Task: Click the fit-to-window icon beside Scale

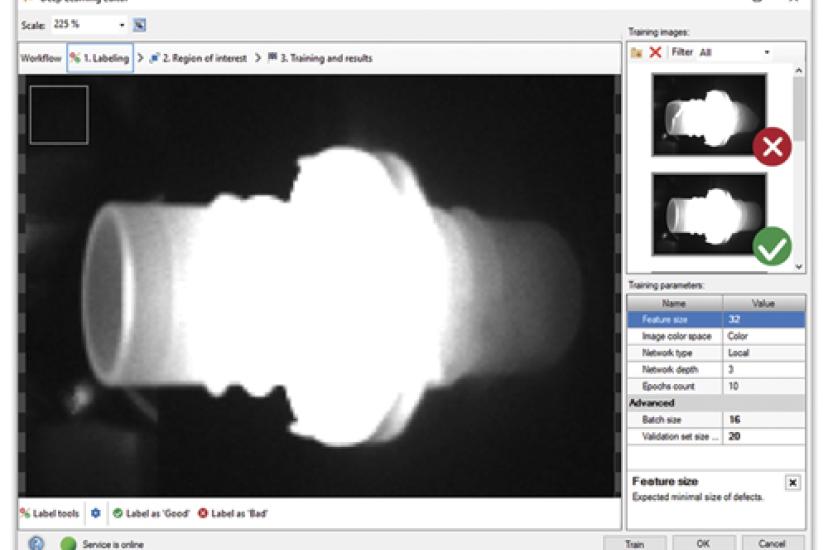Action: (x=139, y=25)
